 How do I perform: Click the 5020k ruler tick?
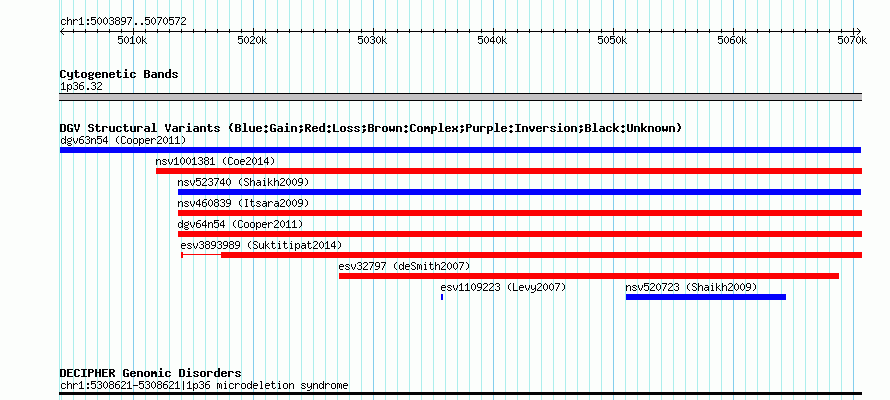tap(252, 40)
